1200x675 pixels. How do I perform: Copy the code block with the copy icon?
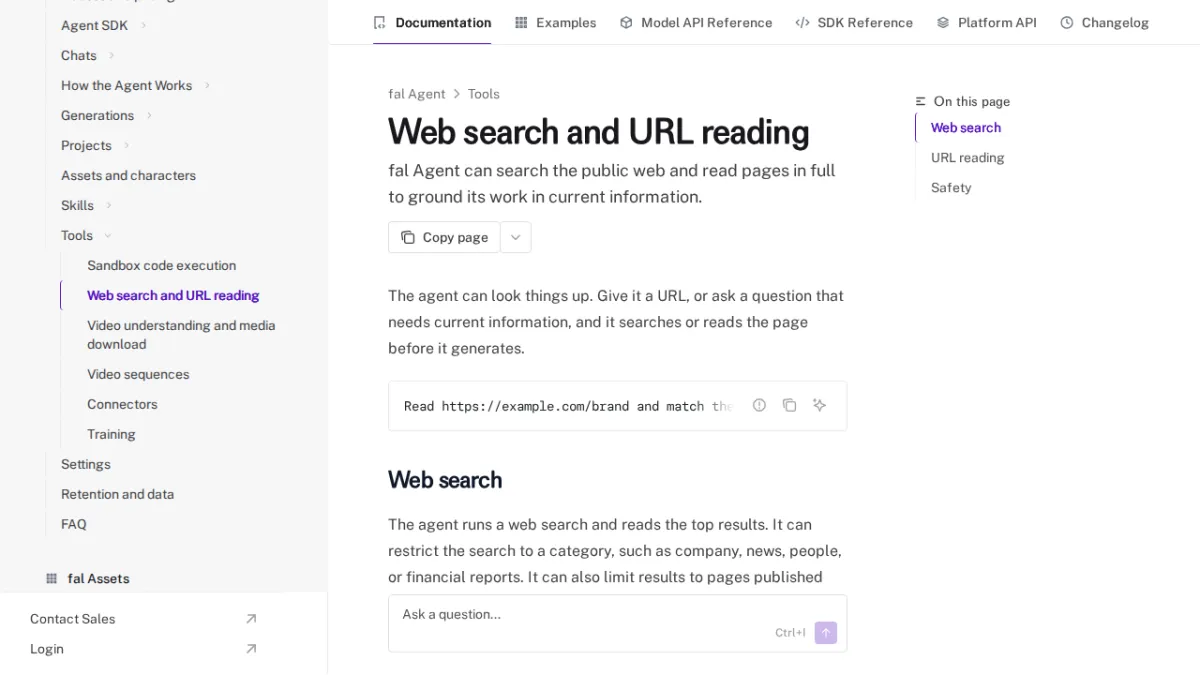[x=789, y=405]
